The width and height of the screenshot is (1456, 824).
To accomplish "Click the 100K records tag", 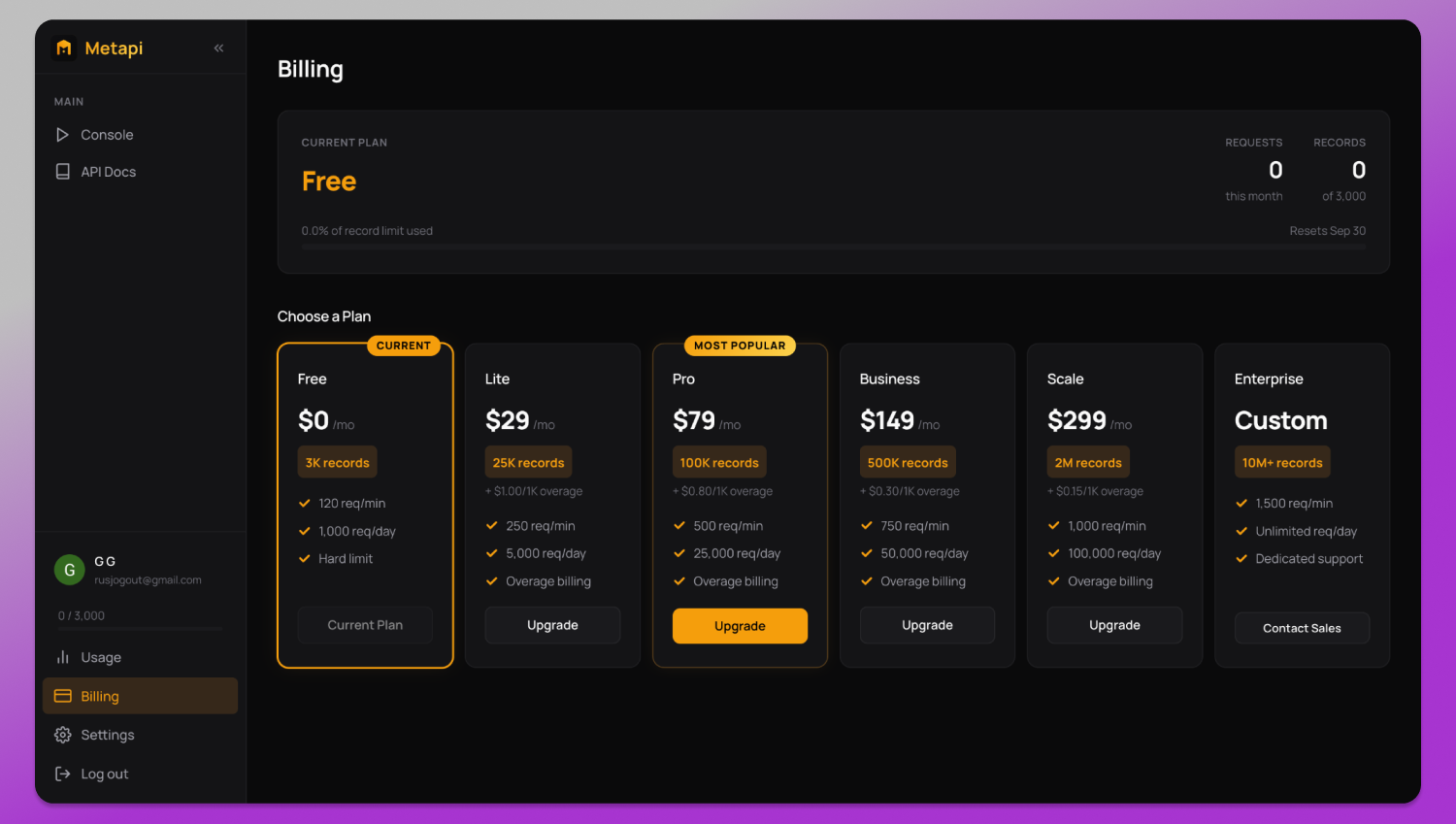I will pos(719,462).
